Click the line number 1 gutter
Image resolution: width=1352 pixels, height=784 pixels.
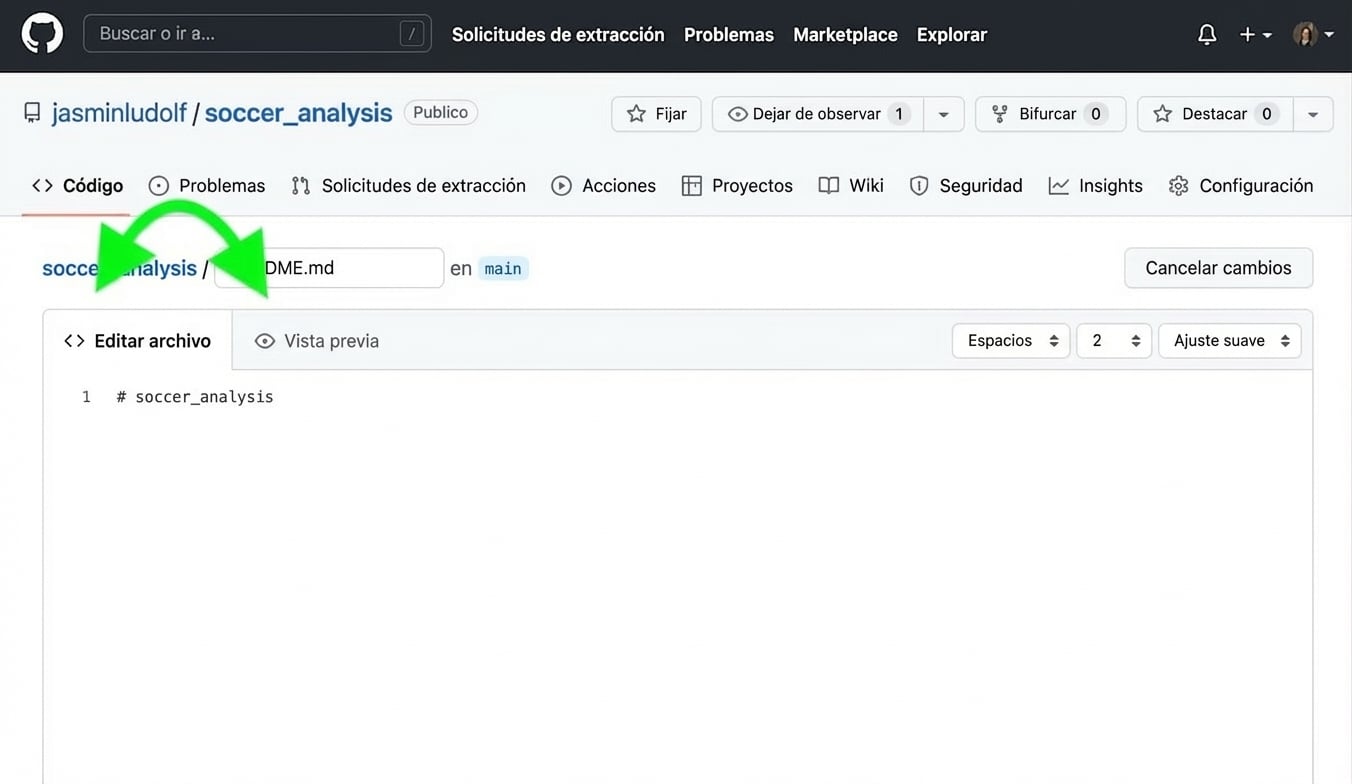tap(86, 397)
